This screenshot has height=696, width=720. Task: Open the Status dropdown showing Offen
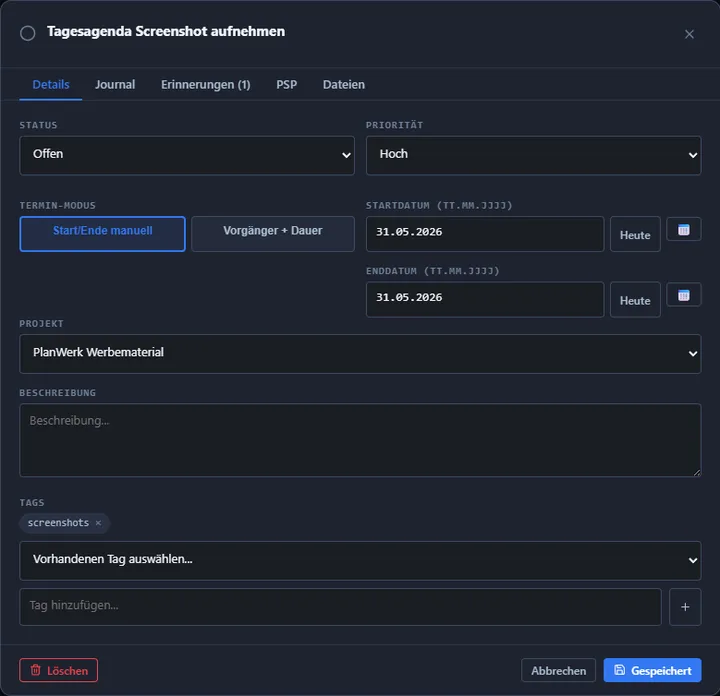point(187,155)
